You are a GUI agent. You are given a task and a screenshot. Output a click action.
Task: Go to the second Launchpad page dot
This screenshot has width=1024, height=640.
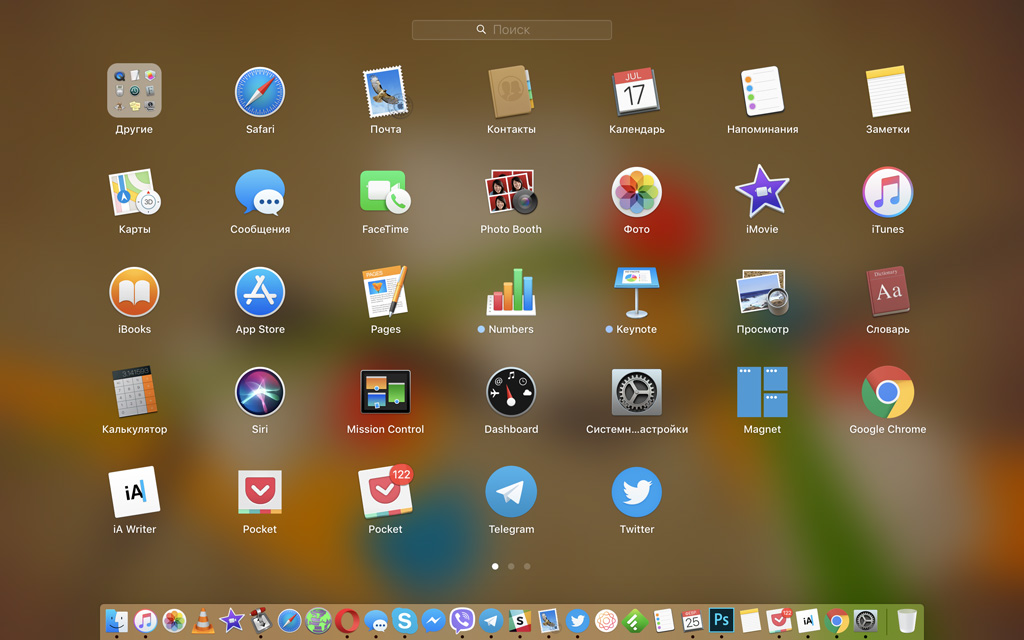tap(511, 566)
